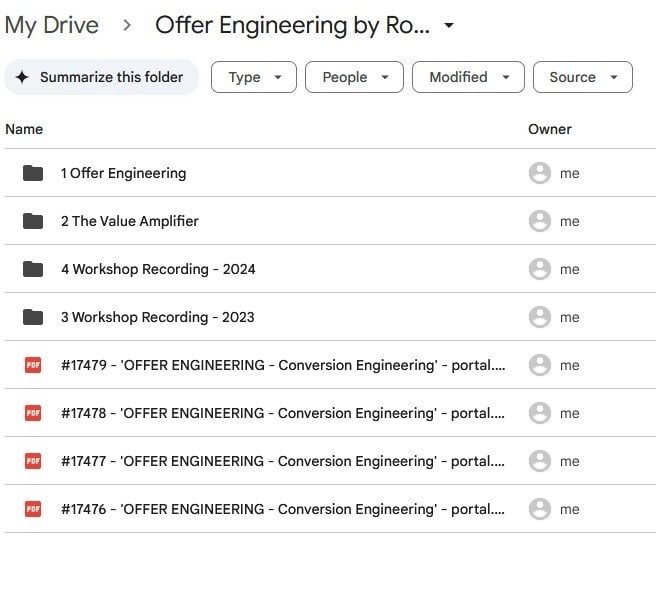Viewport: 656px width, 600px height.
Task: Click the PDF icon for file #17476
Action: point(33,509)
